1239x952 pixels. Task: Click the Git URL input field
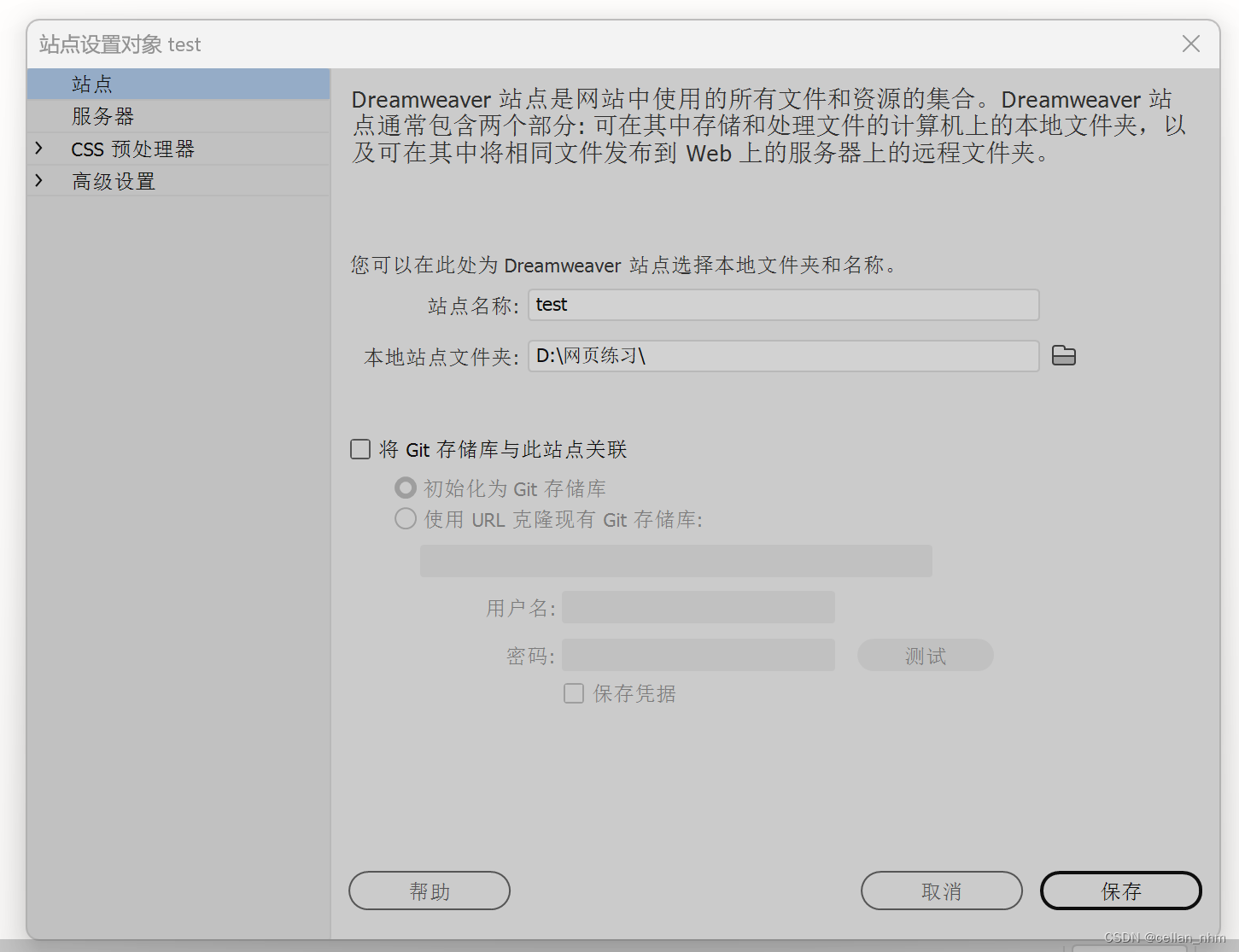[x=675, y=561]
